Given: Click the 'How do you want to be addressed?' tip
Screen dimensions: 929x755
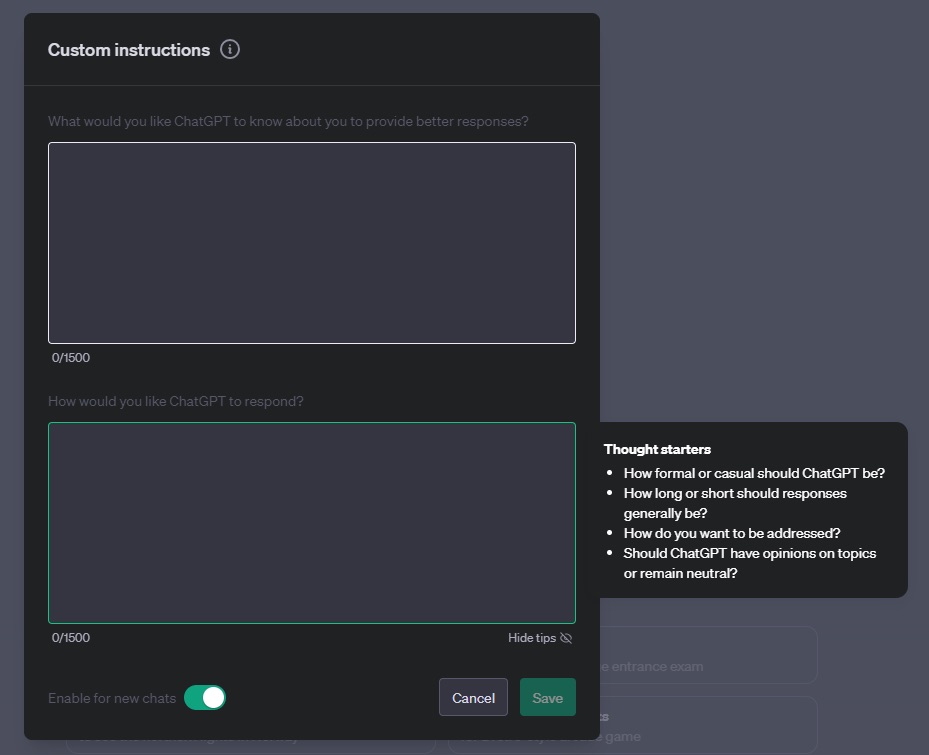Looking at the screenshot, I should tap(732, 533).
